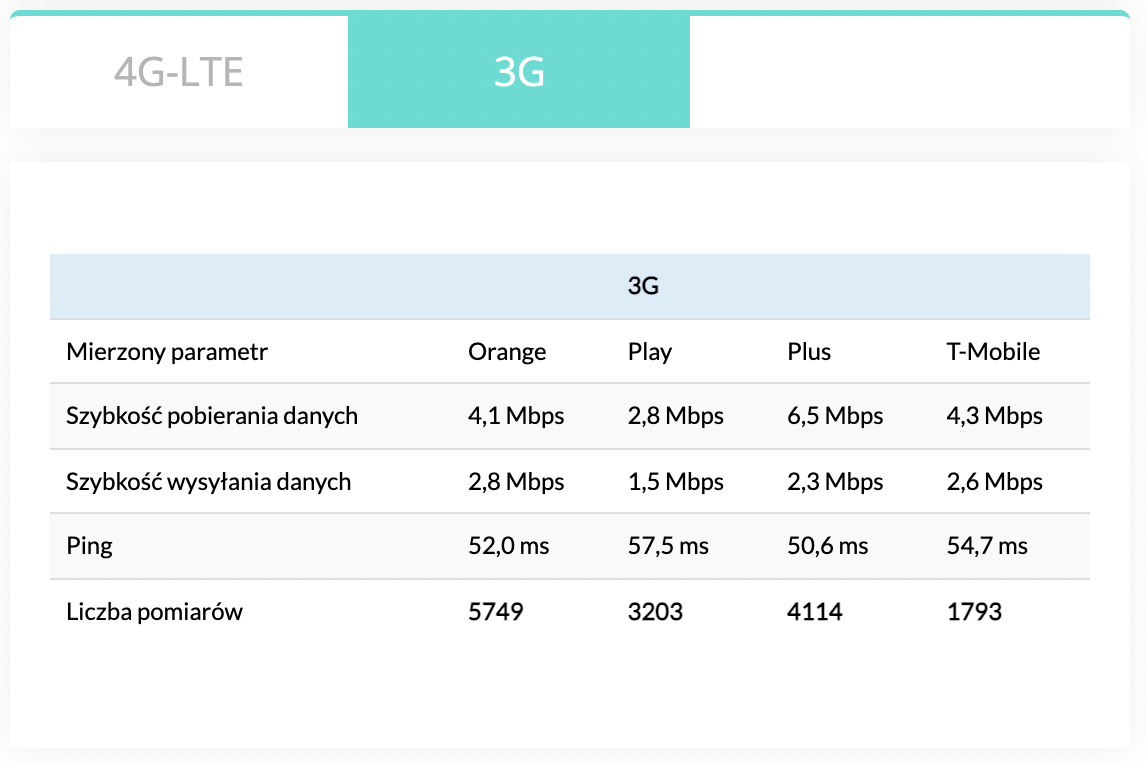Viewport: 1146px width, 762px height.
Task: Click the Liczba pomiarów row label
Action: click(x=154, y=611)
